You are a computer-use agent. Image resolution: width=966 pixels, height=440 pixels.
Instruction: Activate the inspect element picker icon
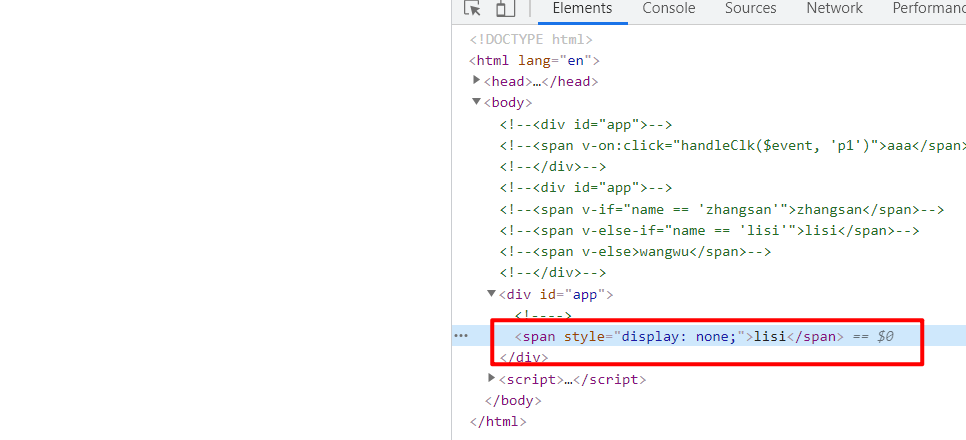point(473,9)
